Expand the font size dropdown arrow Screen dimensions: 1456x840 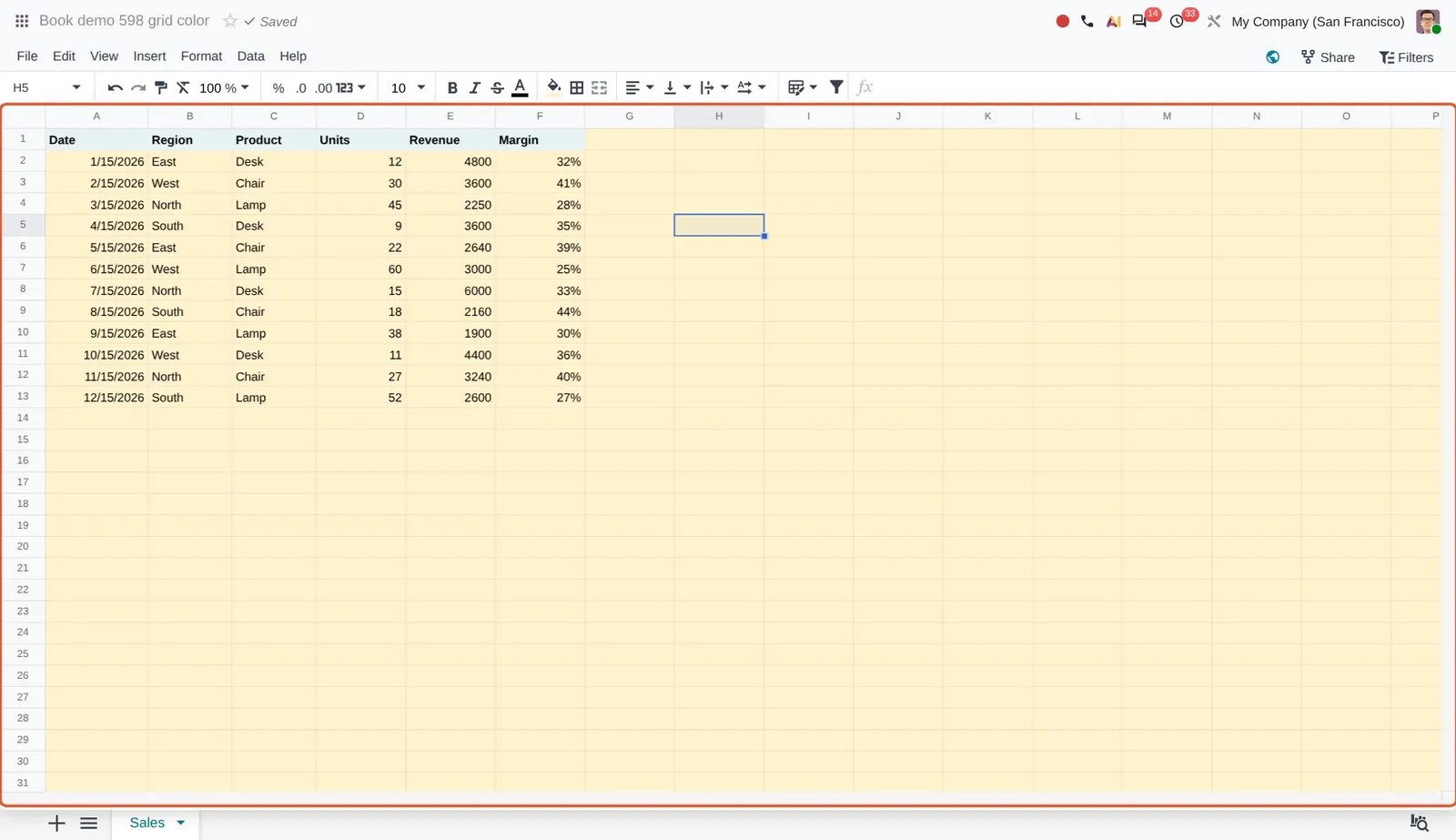coord(421,87)
